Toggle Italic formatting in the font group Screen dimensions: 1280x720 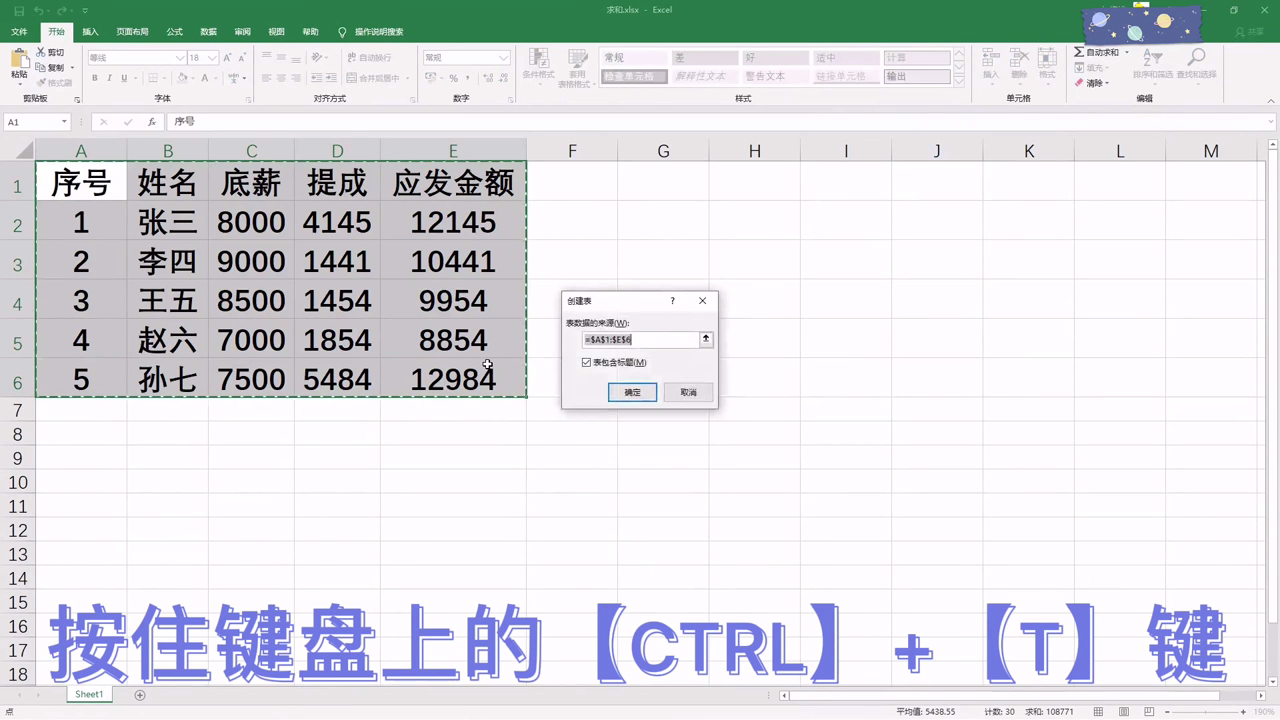pos(109,78)
